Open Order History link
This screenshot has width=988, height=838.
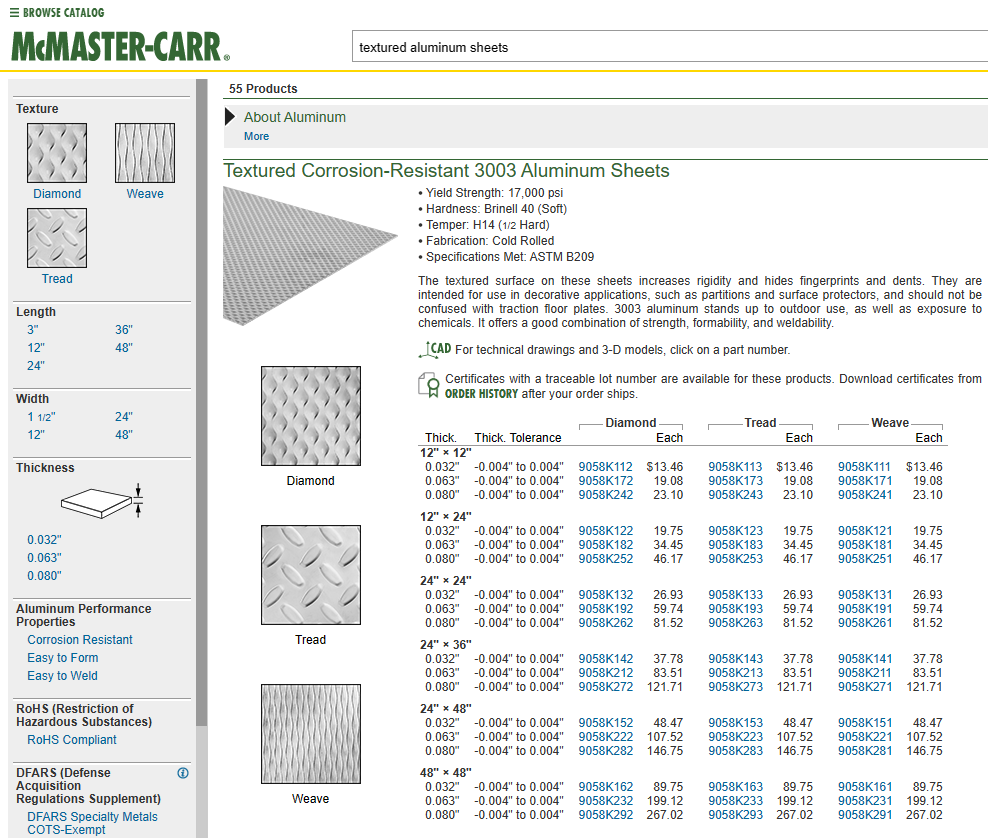pos(481,394)
